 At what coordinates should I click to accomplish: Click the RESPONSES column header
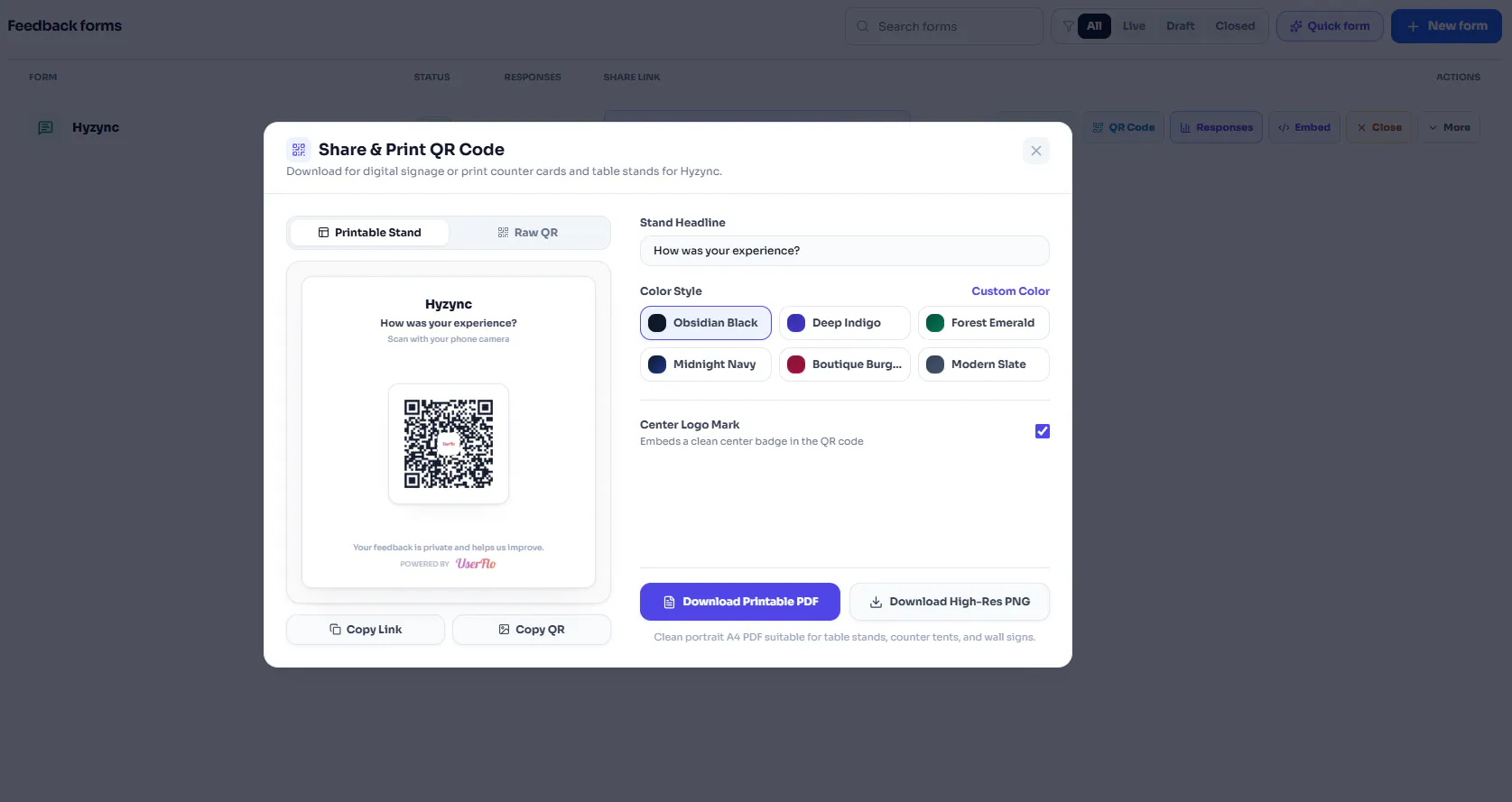(x=533, y=78)
